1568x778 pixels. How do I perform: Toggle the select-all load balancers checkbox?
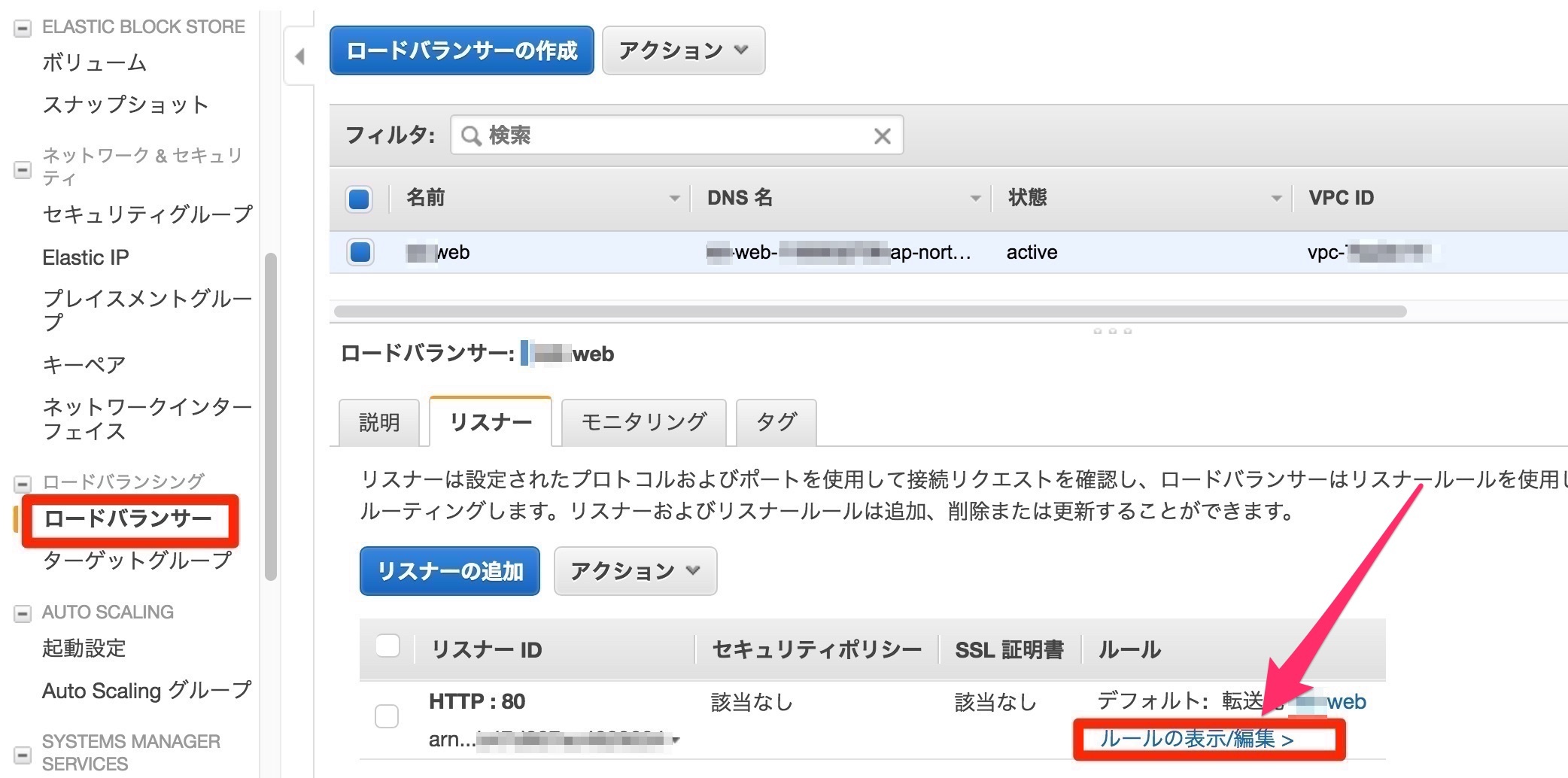360,199
